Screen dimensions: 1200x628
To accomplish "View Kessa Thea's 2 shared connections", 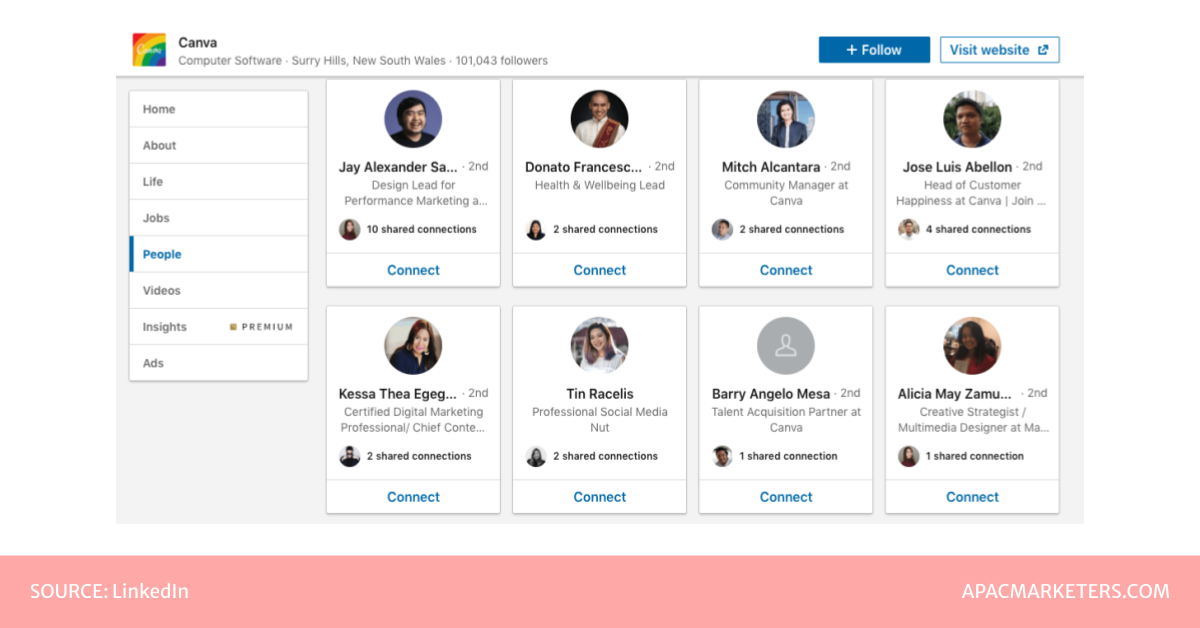I will coord(405,456).
